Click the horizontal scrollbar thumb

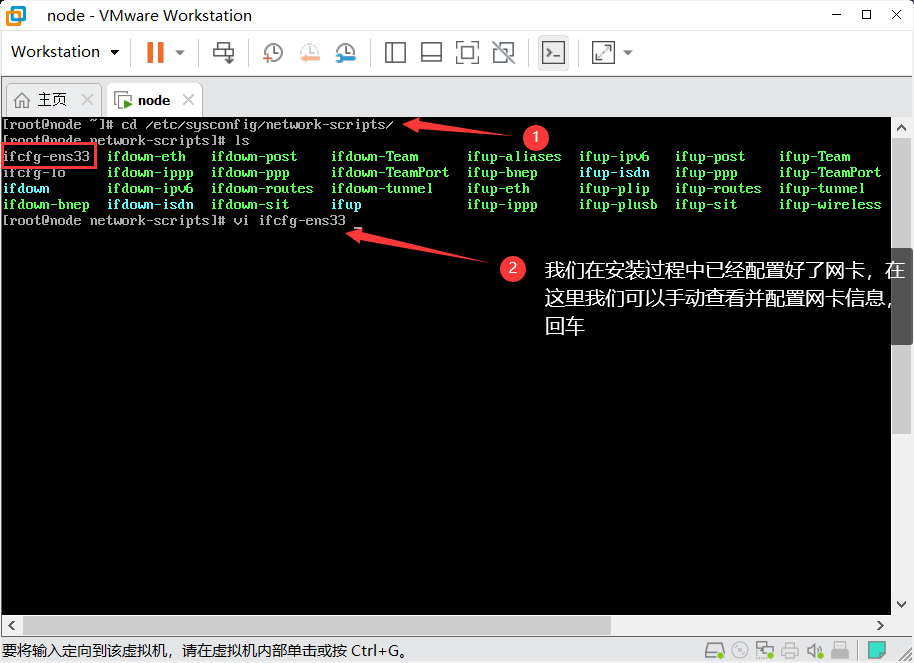(317, 625)
